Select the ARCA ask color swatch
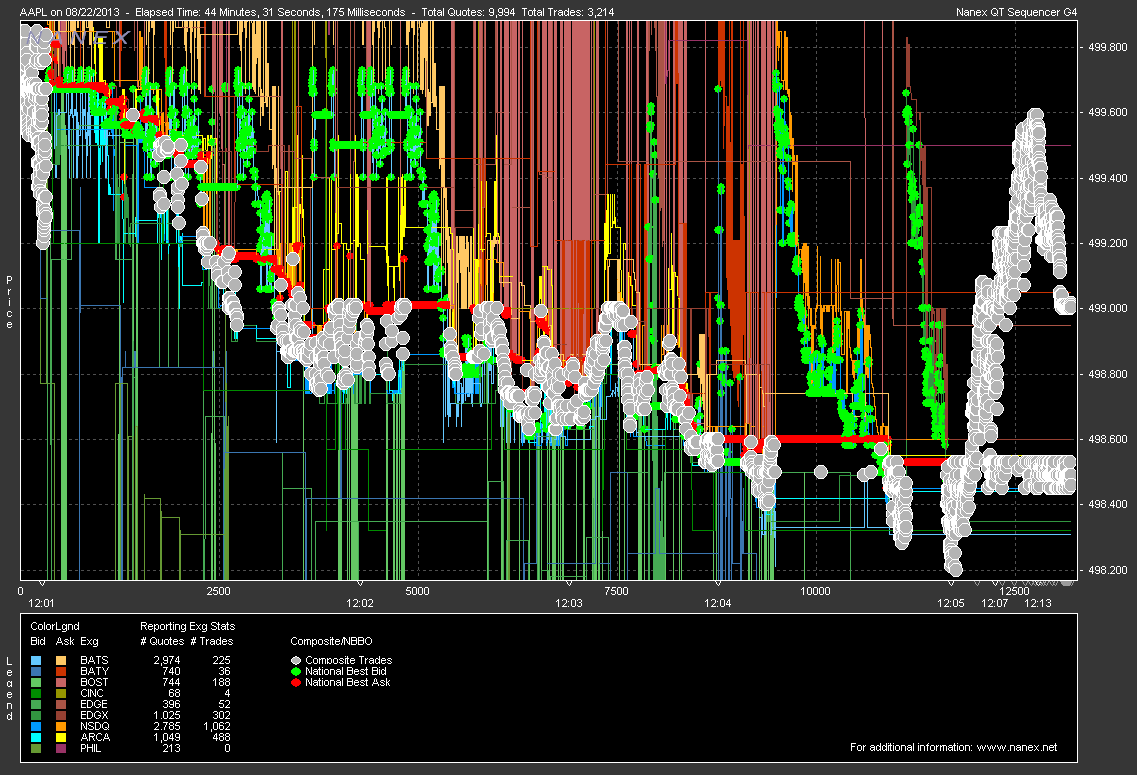This screenshot has width=1137, height=775. point(61,737)
